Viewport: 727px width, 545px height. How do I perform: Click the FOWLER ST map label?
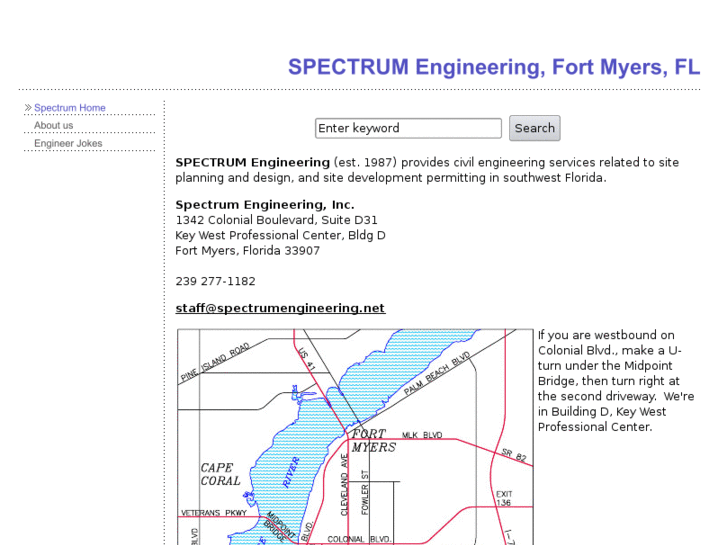pyautogui.click(x=365, y=493)
